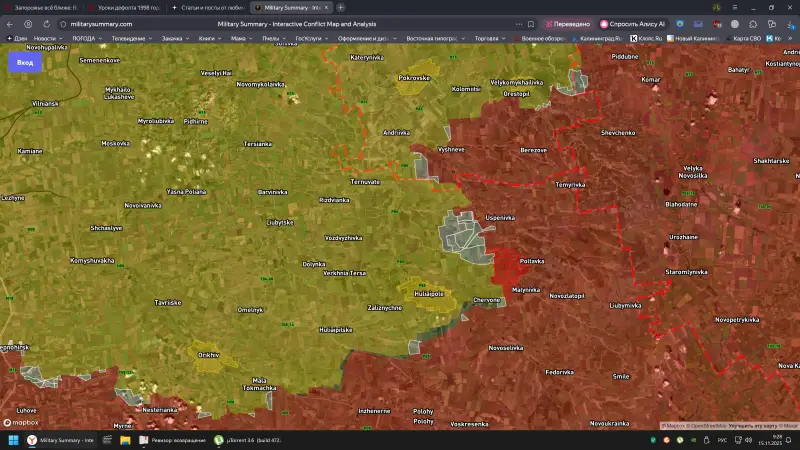Expand the Книги bookmarks folder
This screenshot has height=450, width=800.
point(208,38)
